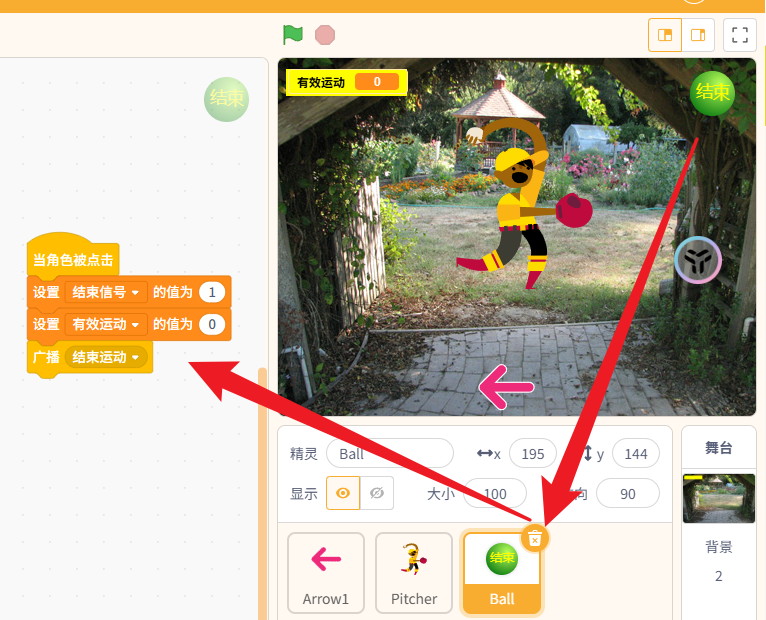This screenshot has height=620, width=766.
Task: Hide the sprite using crossed-eye button
Action: pyautogui.click(x=377, y=493)
